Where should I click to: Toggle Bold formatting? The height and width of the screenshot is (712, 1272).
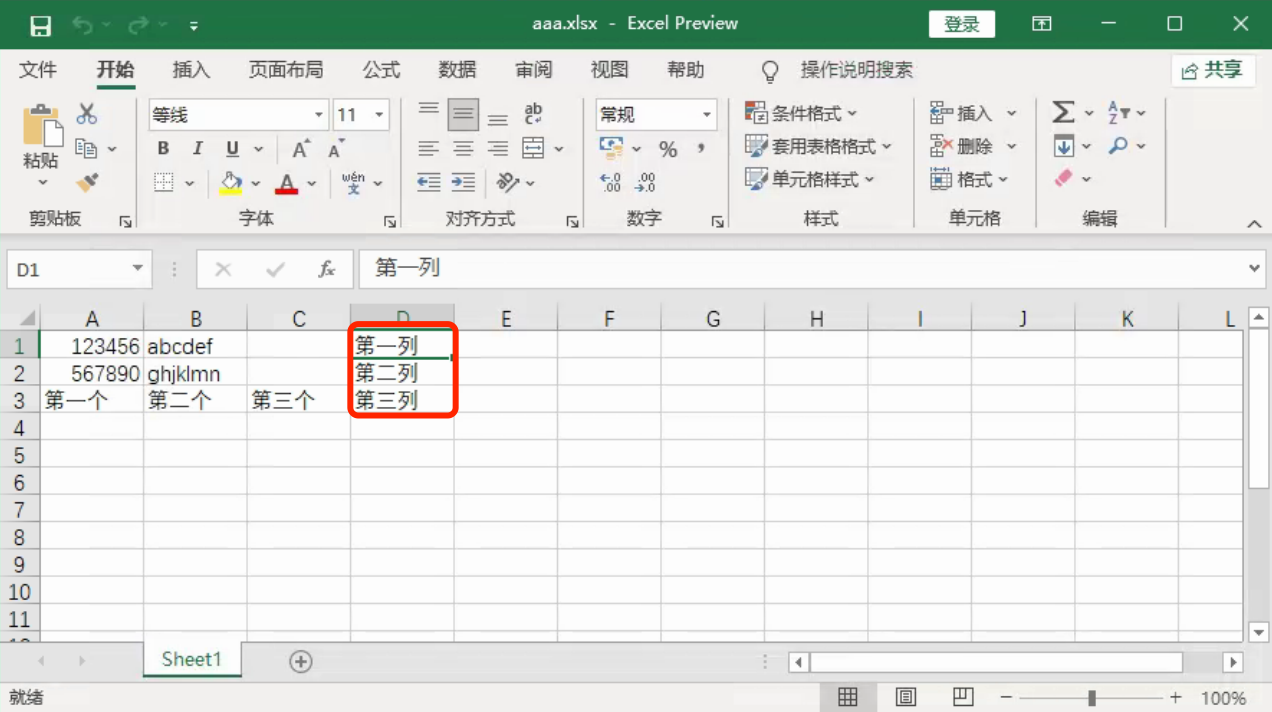click(x=163, y=149)
